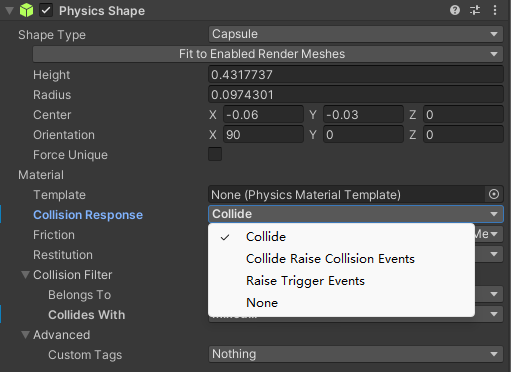Click the Height value field
The width and height of the screenshot is (511, 372).
coord(356,75)
